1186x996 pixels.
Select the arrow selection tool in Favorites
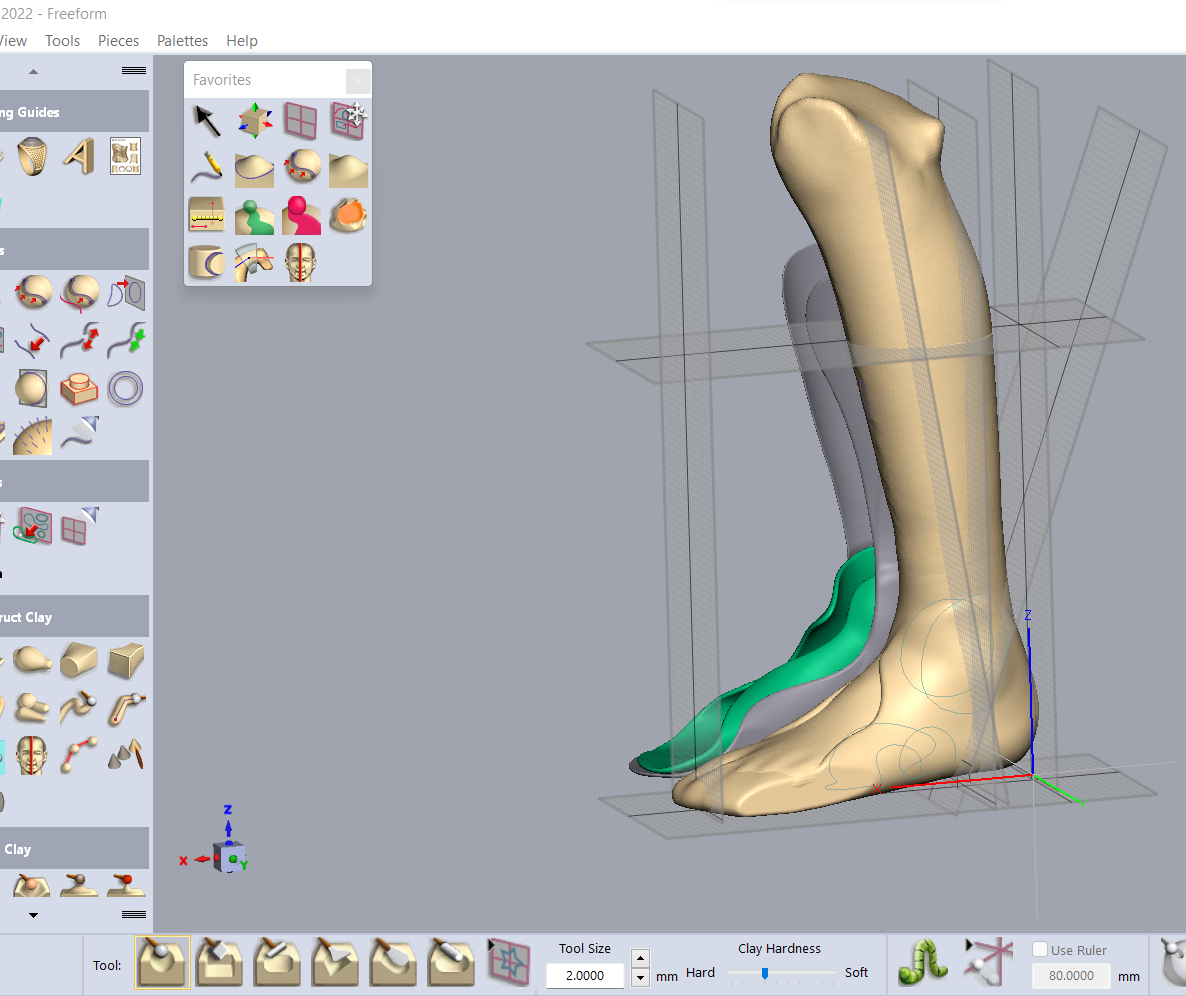click(x=204, y=120)
